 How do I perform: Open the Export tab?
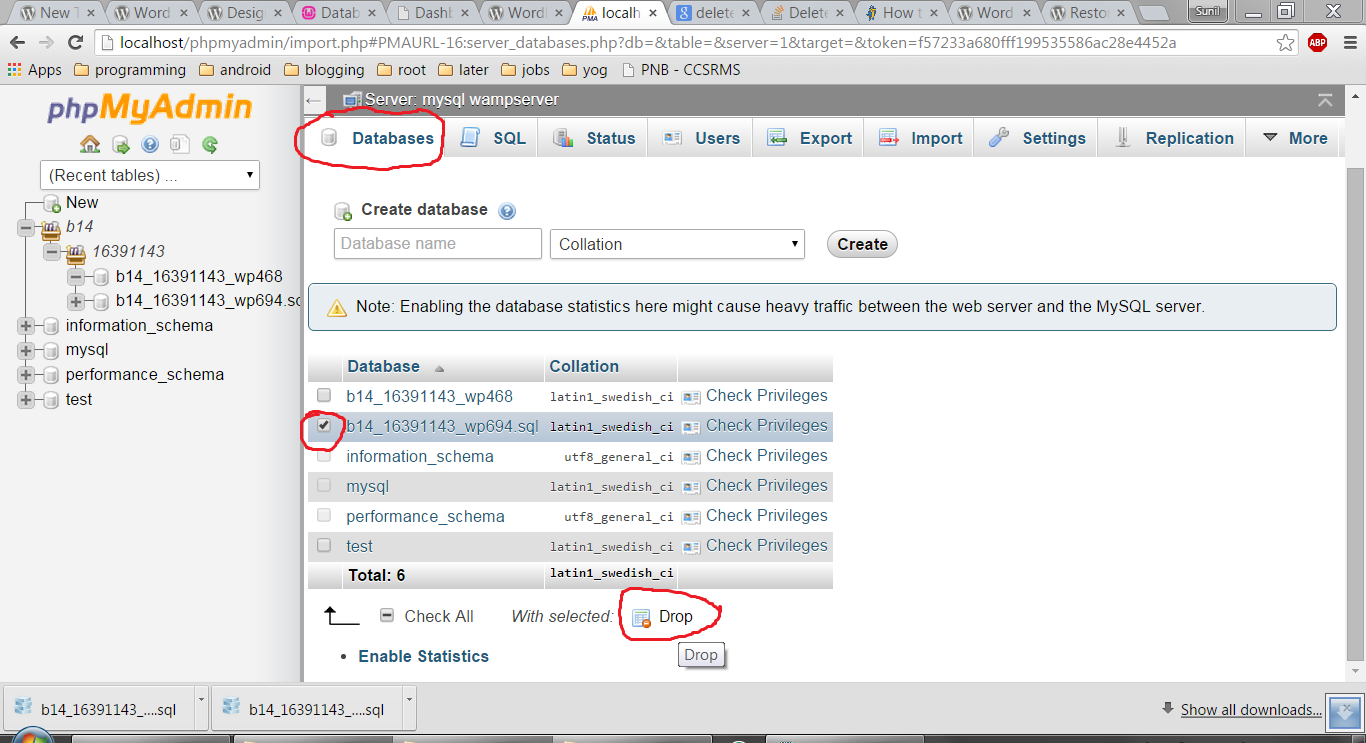[x=810, y=138]
